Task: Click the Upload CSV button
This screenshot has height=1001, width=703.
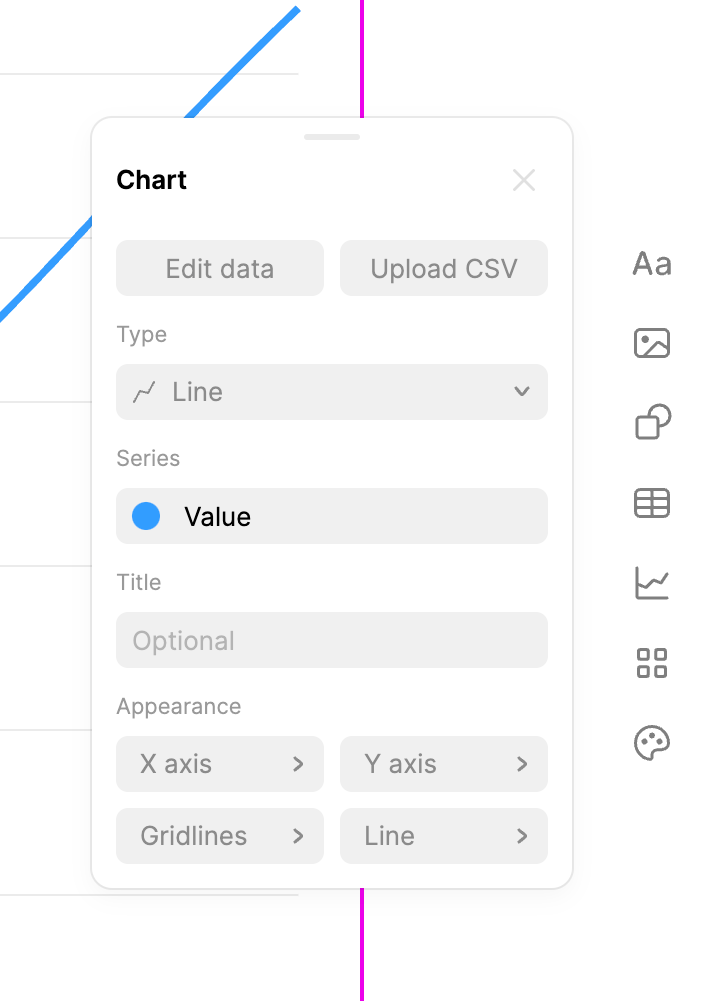Action: coord(443,268)
